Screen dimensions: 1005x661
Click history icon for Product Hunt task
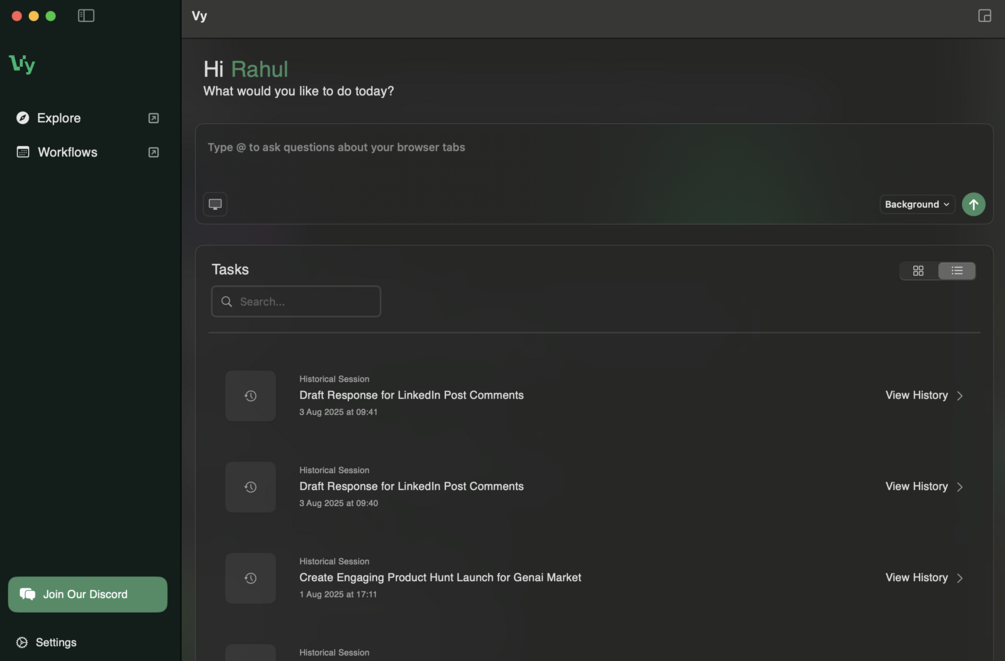(251, 578)
